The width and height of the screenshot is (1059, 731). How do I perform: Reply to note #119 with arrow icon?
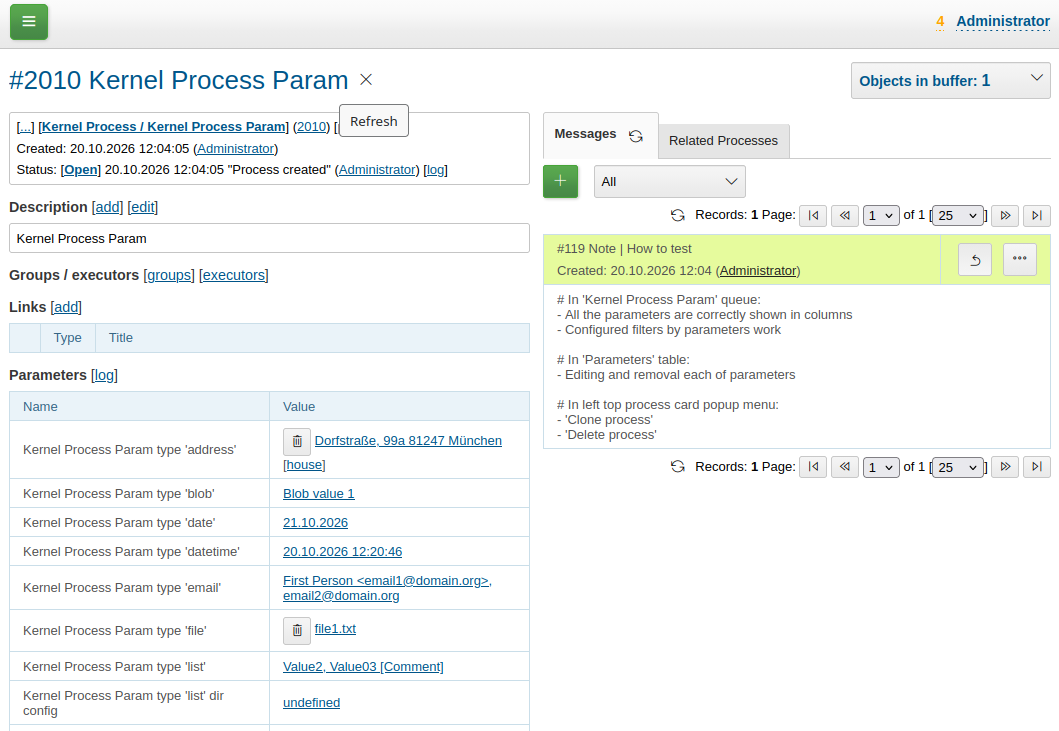[975, 259]
